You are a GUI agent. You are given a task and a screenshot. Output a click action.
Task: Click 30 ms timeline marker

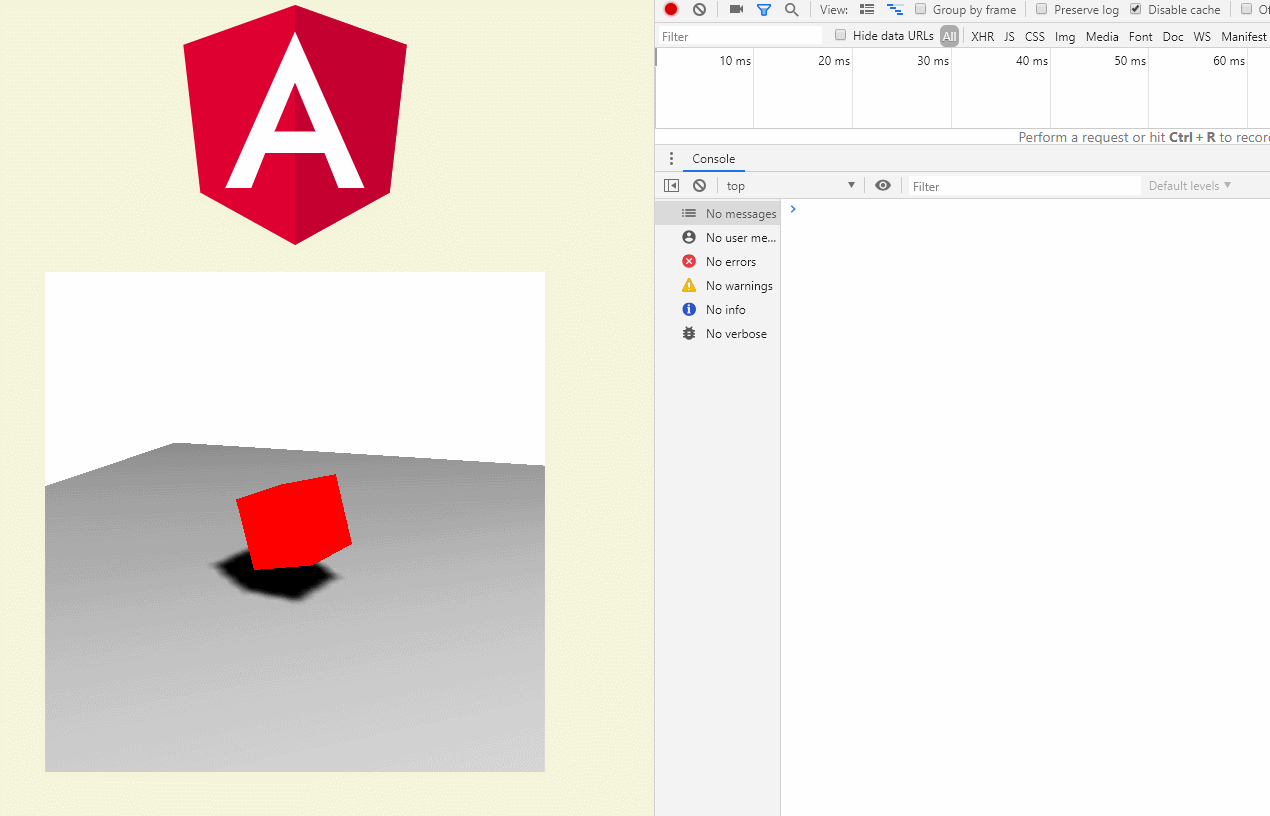(933, 61)
